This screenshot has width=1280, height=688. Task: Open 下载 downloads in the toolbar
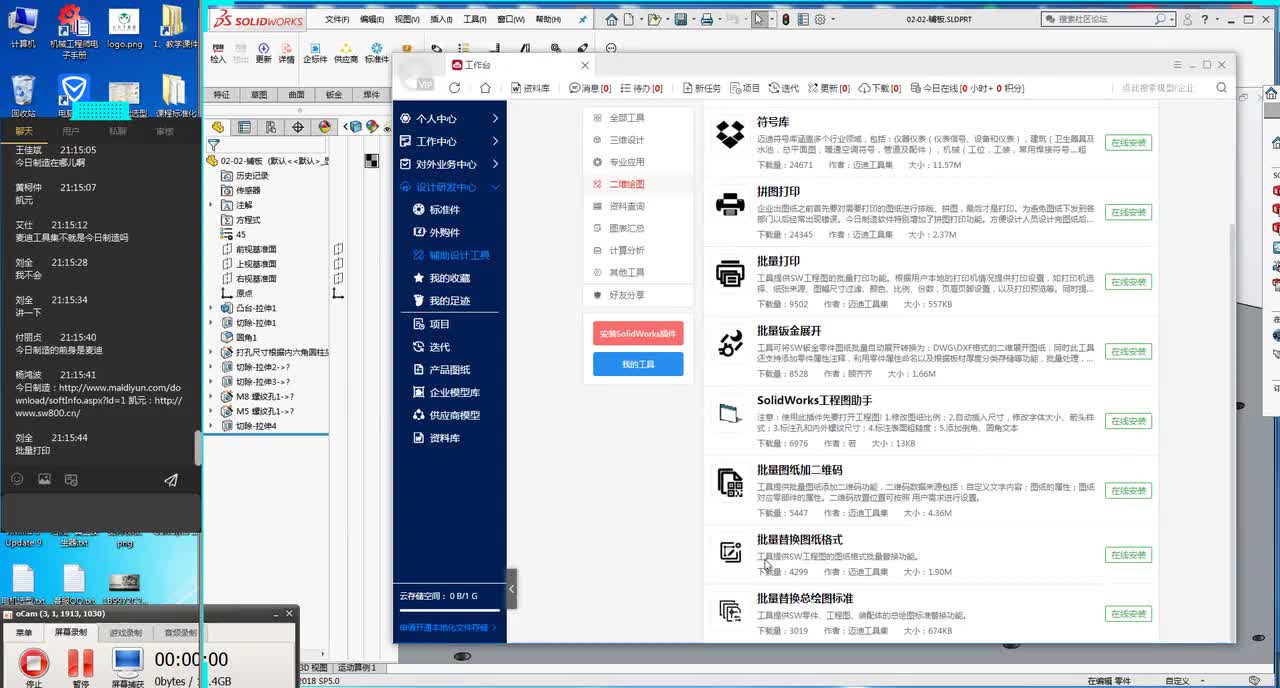point(880,88)
